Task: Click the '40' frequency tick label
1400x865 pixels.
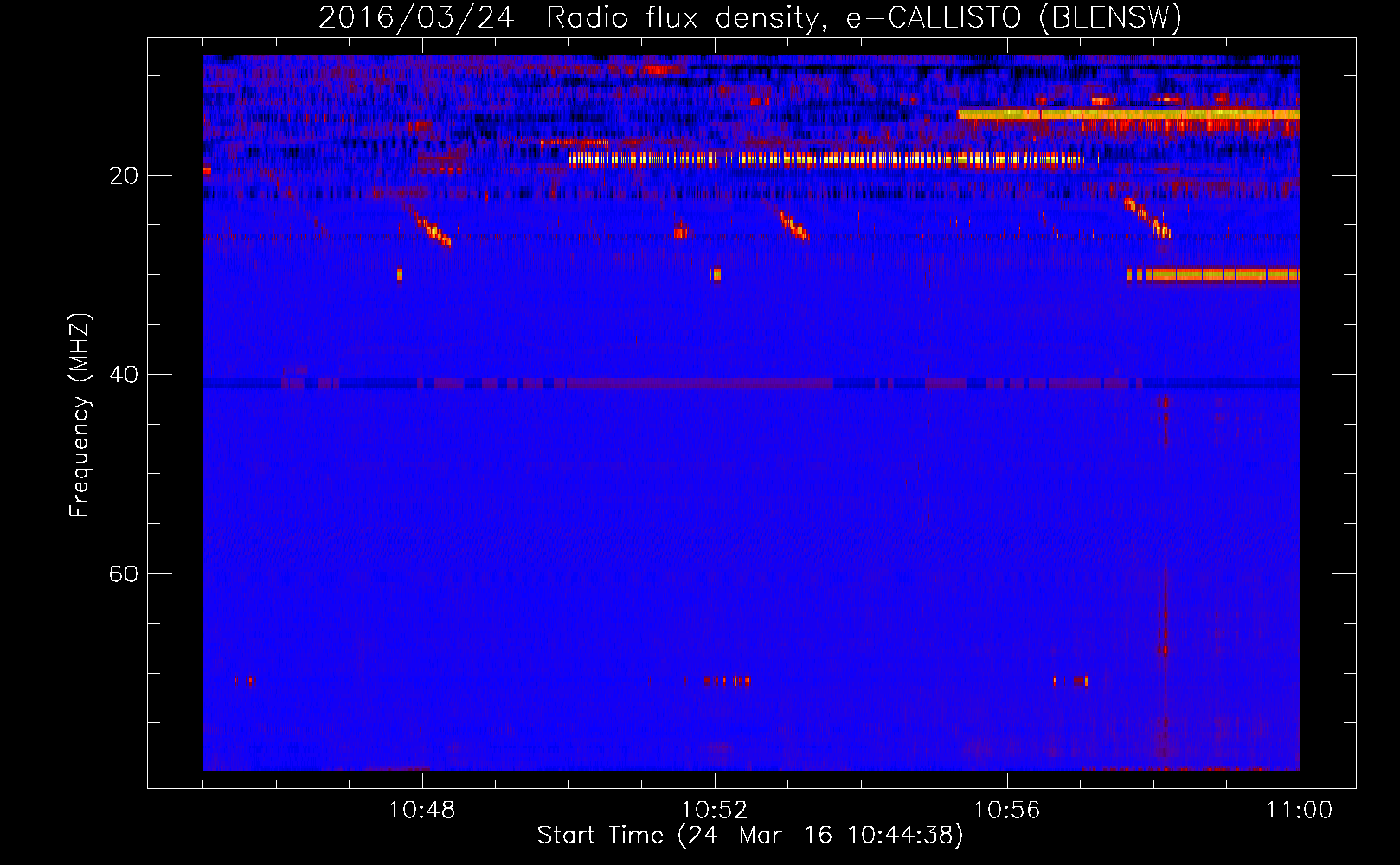Action: coord(124,375)
